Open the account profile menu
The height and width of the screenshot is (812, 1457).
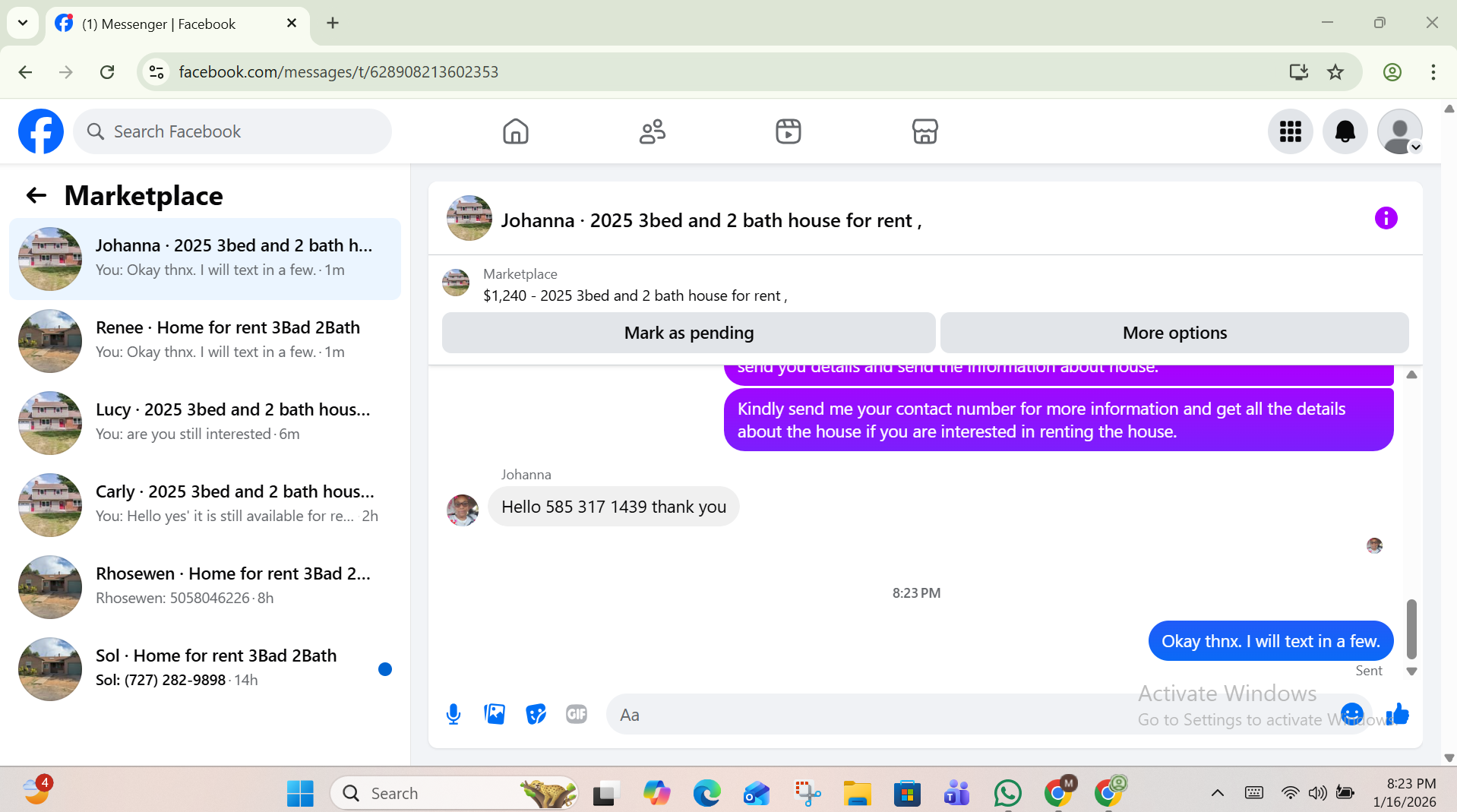coord(1399,131)
